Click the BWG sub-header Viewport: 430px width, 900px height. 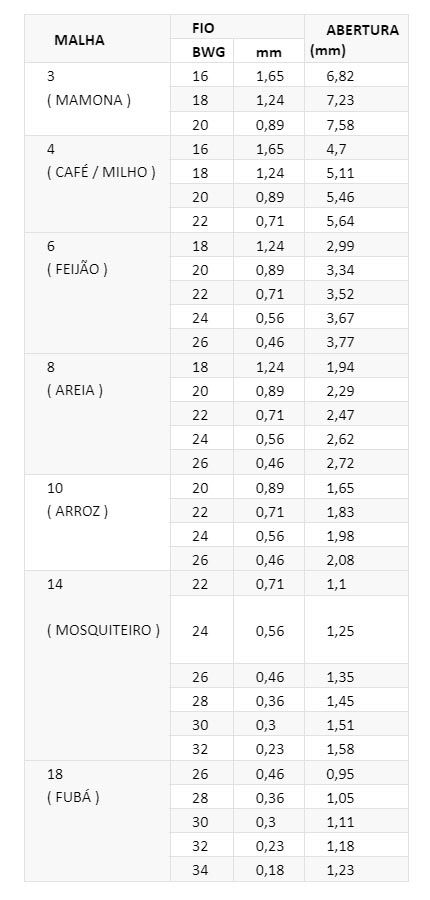tap(202, 51)
